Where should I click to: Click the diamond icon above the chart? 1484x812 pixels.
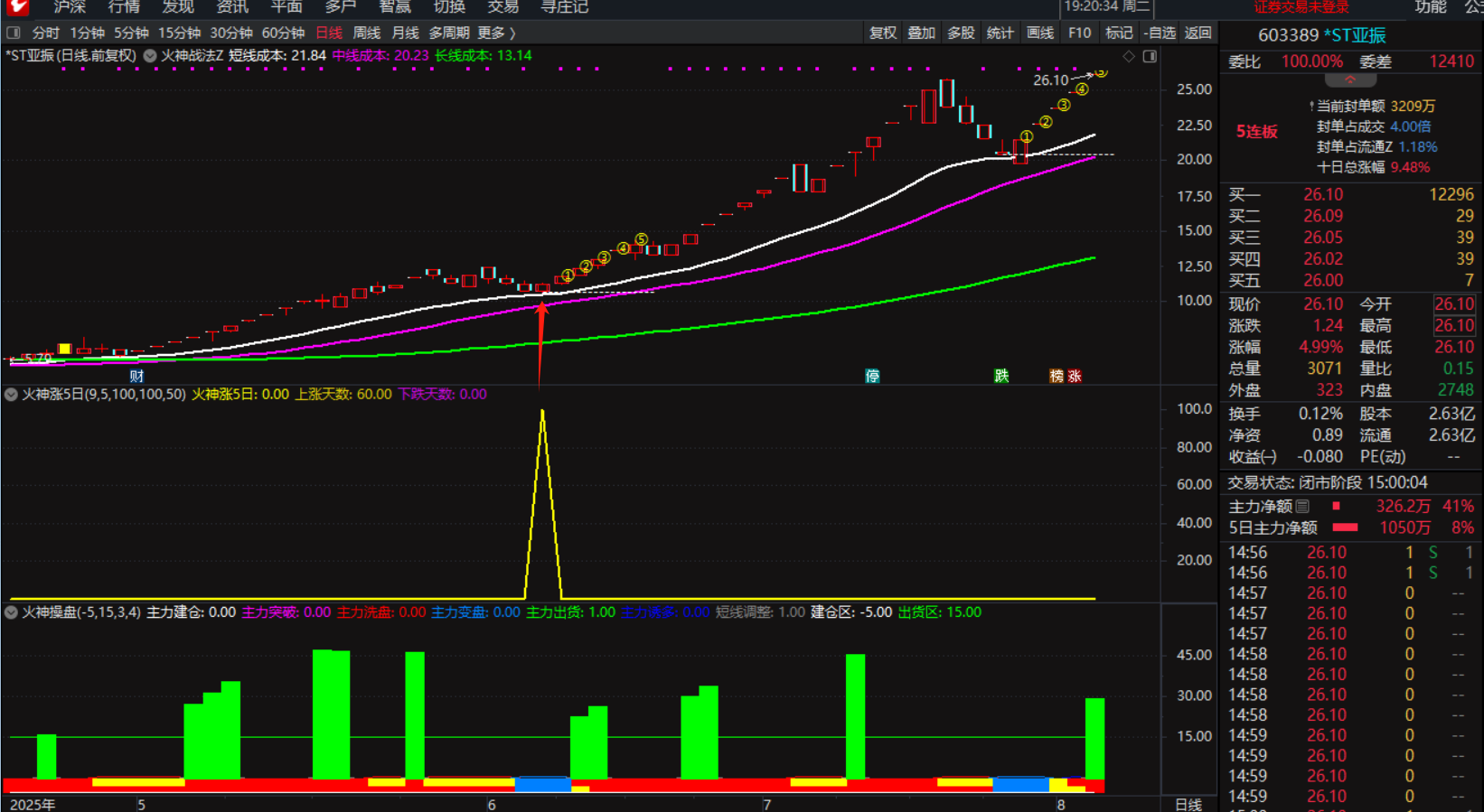pyautogui.click(x=1129, y=56)
